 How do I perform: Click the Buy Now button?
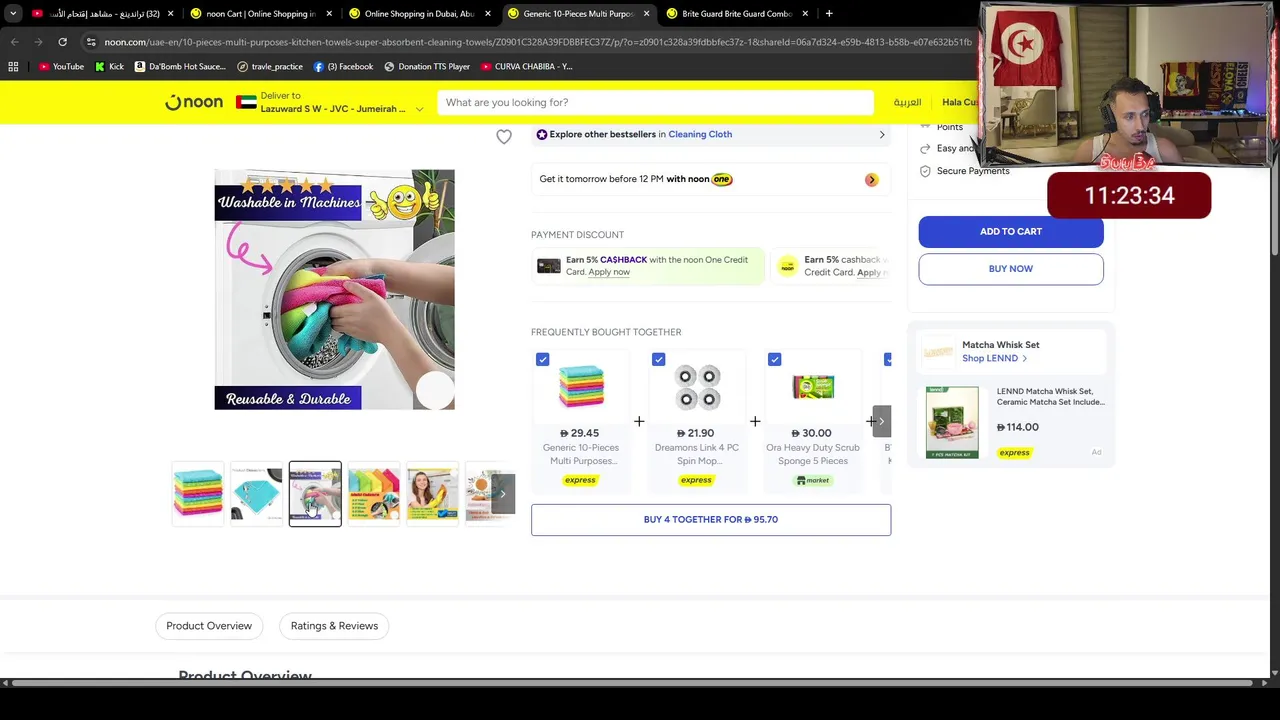click(1011, 269)
